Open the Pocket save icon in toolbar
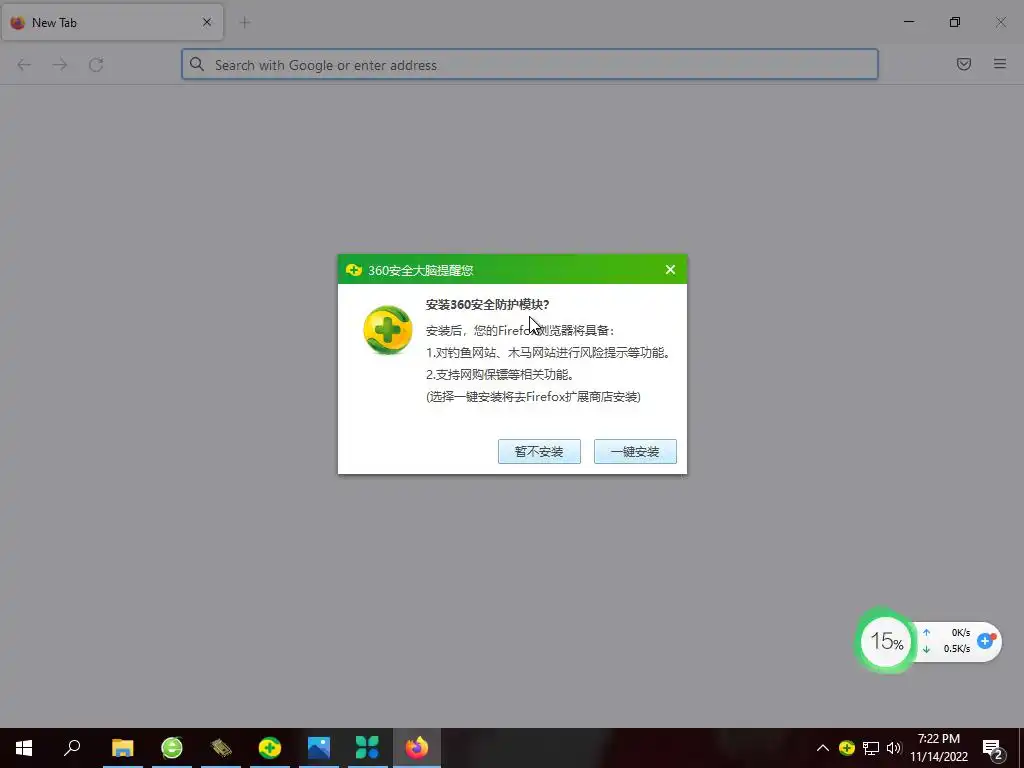This screenshot has height=768, width=1024. click(x=964, y=64)
